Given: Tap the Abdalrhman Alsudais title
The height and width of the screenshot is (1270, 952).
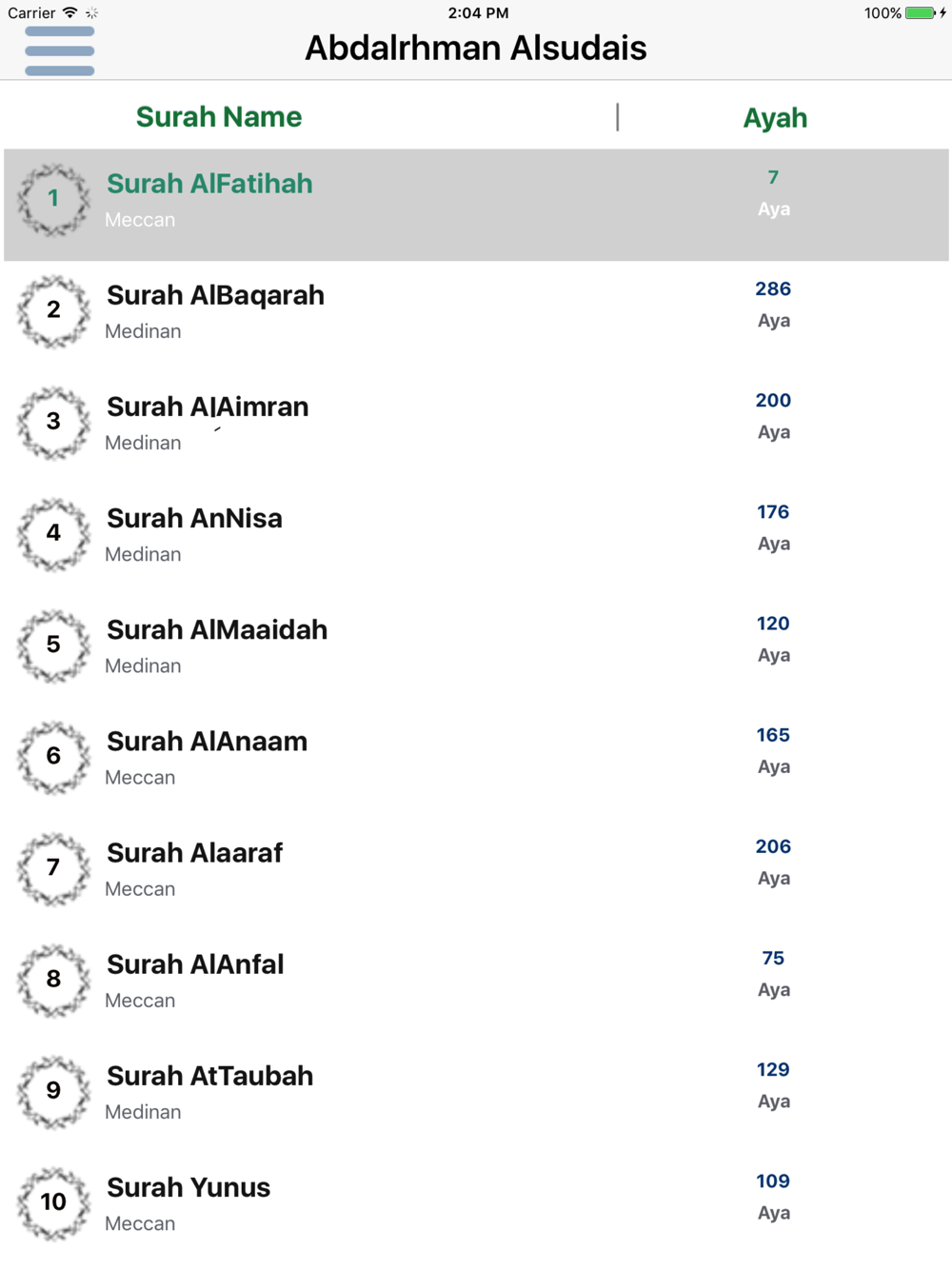Looking at the screenshot, I should point(476,49).
